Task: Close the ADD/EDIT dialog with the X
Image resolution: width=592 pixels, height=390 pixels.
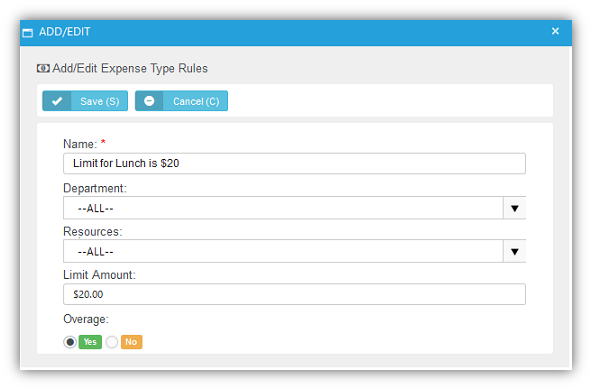Action: pyautogui.click(x=555, y=31)
